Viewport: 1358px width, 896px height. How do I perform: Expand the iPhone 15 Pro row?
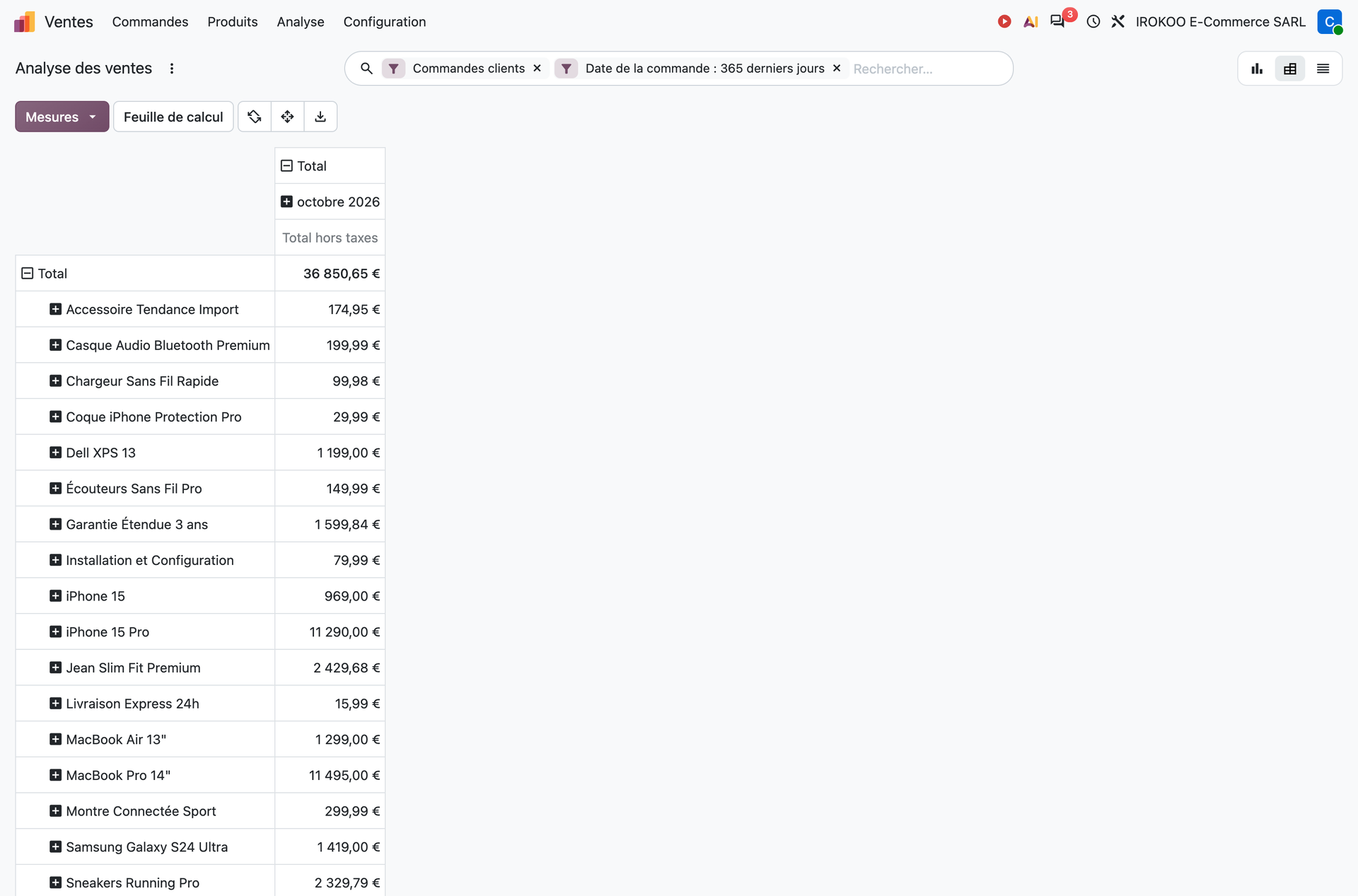click(55, 632)
